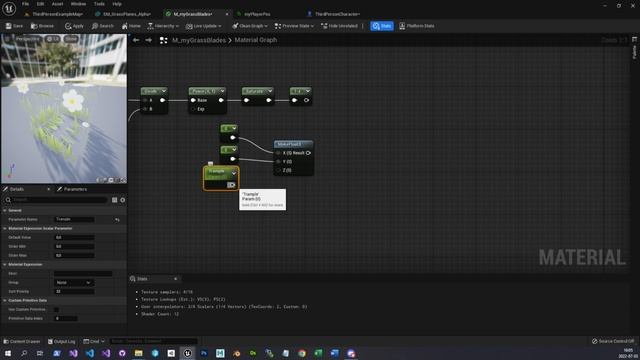The height and width of the screenshot is (360, 640).
Task: Open the File menu
Action: 25,4
